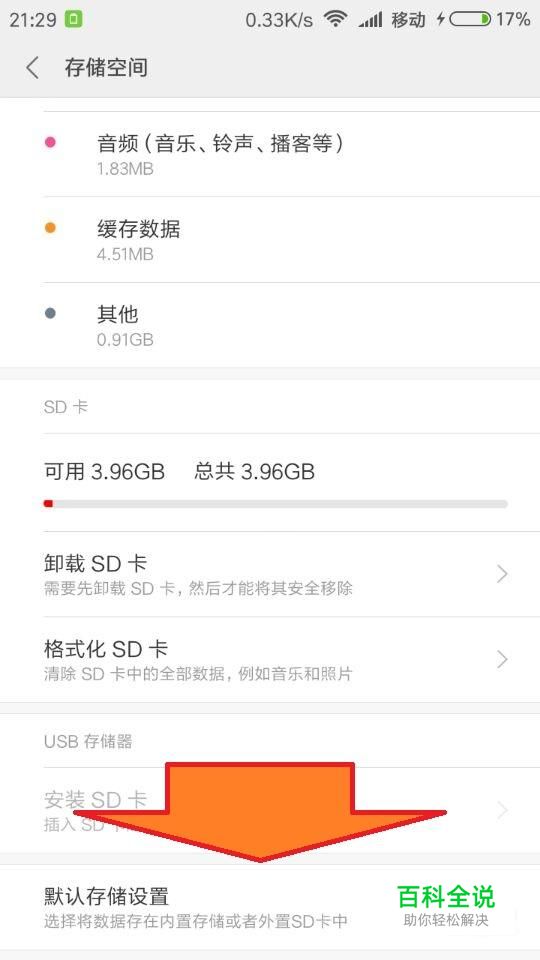Tap the gray 其他 category dot
Viewport: 540px width, 960px height.
(x=50, y=313)
